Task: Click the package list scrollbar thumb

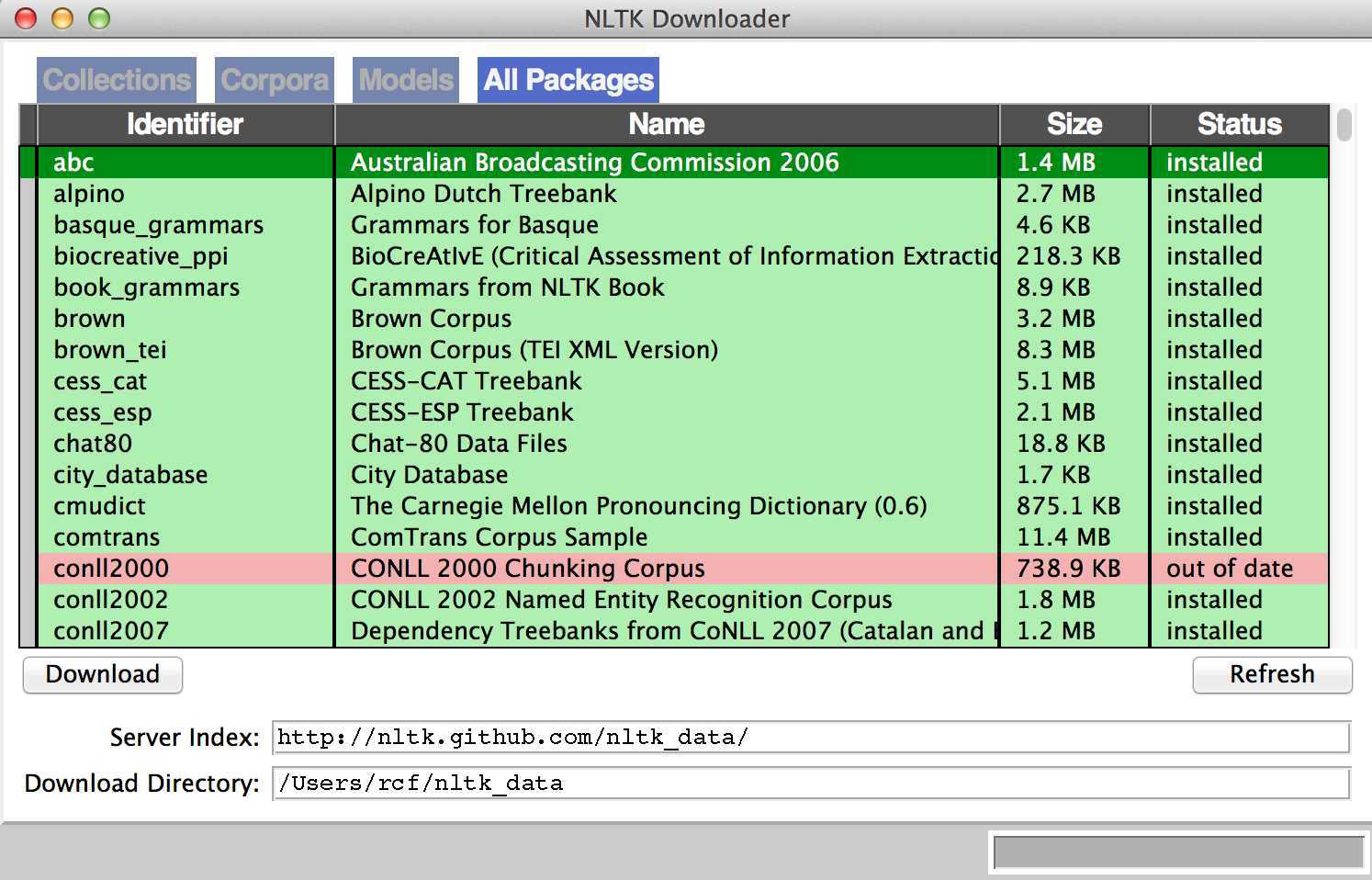Action: 1344,124
